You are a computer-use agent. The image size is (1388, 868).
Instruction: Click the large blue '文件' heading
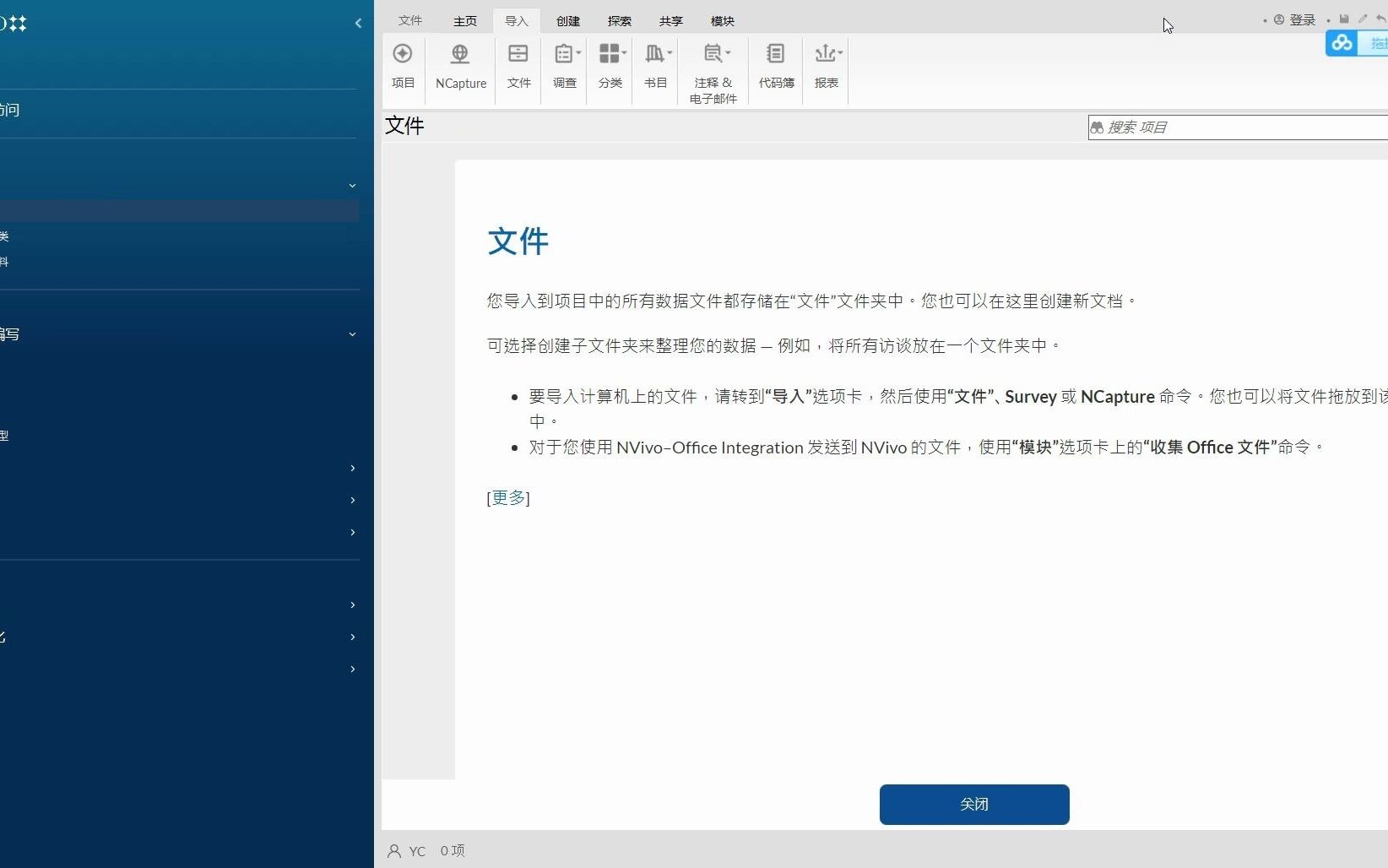518,241
